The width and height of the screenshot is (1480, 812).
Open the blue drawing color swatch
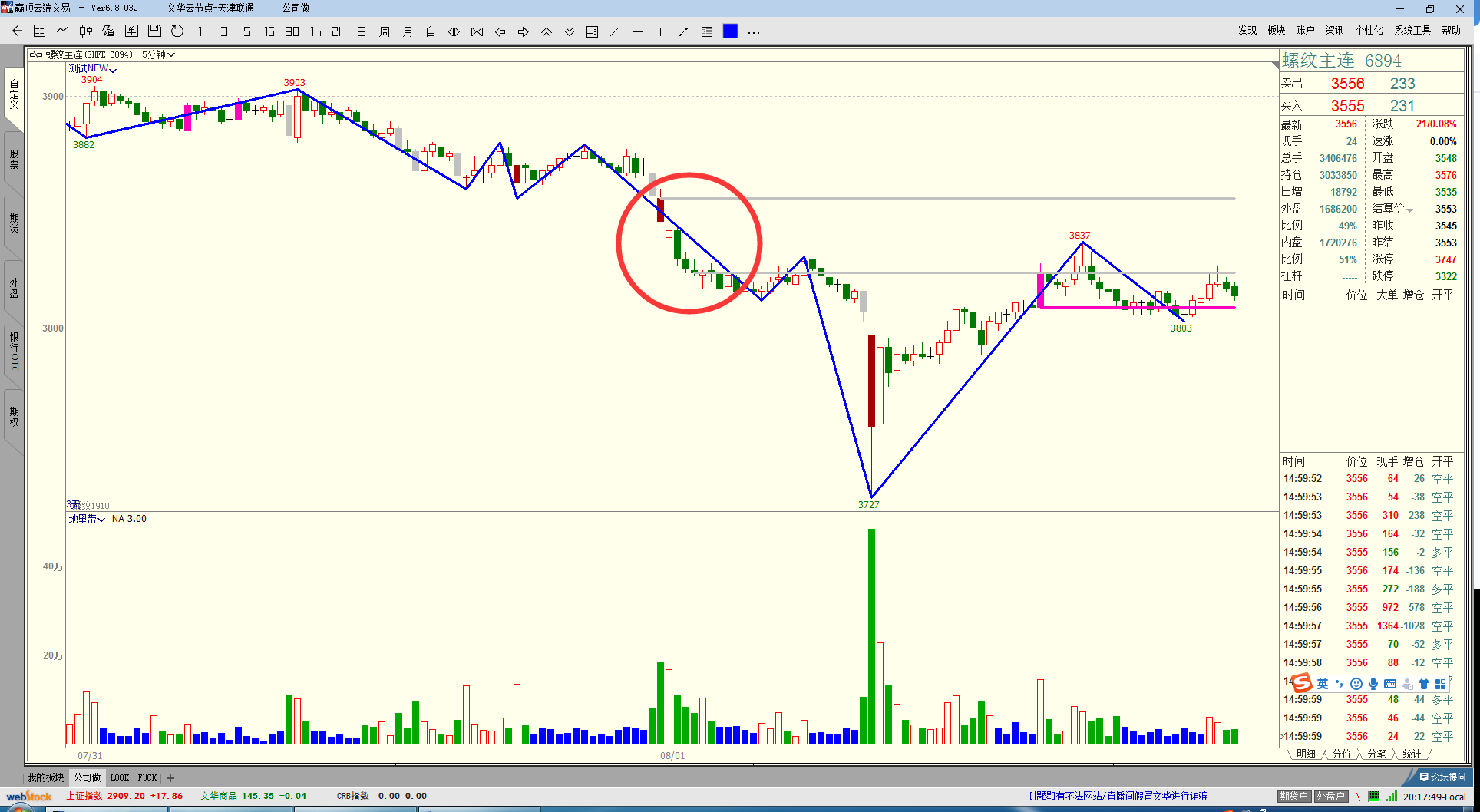tap(730, 31)
